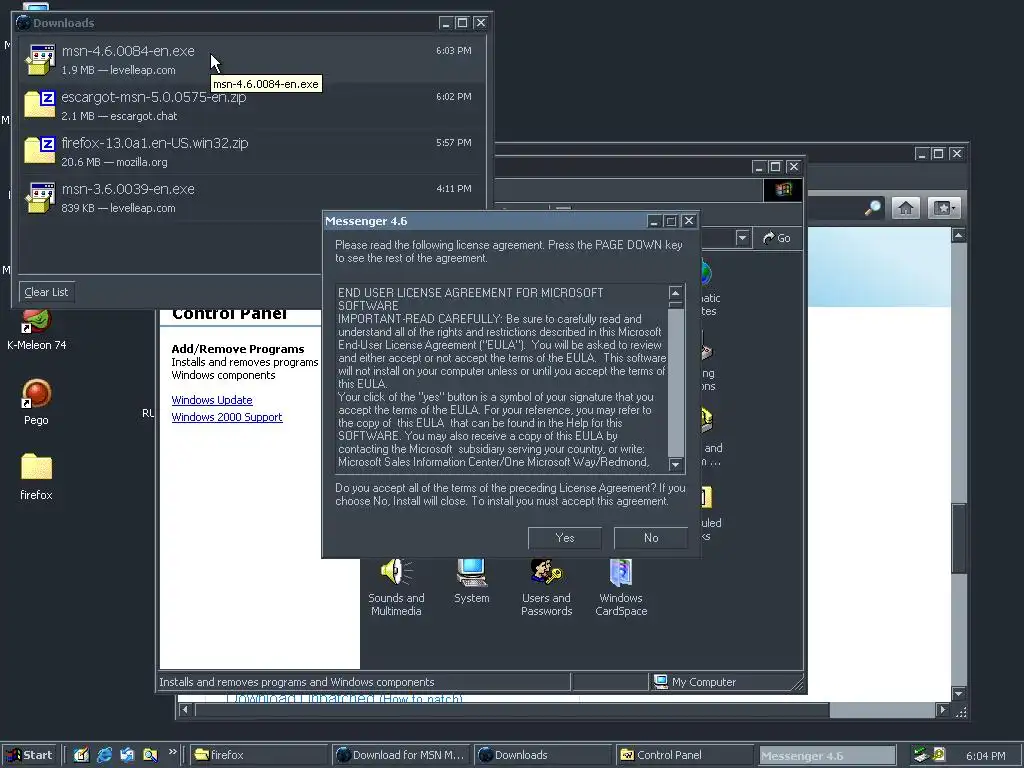Click the EULA scrollbar up arrow
The image size is (1024, 768).
676,293
